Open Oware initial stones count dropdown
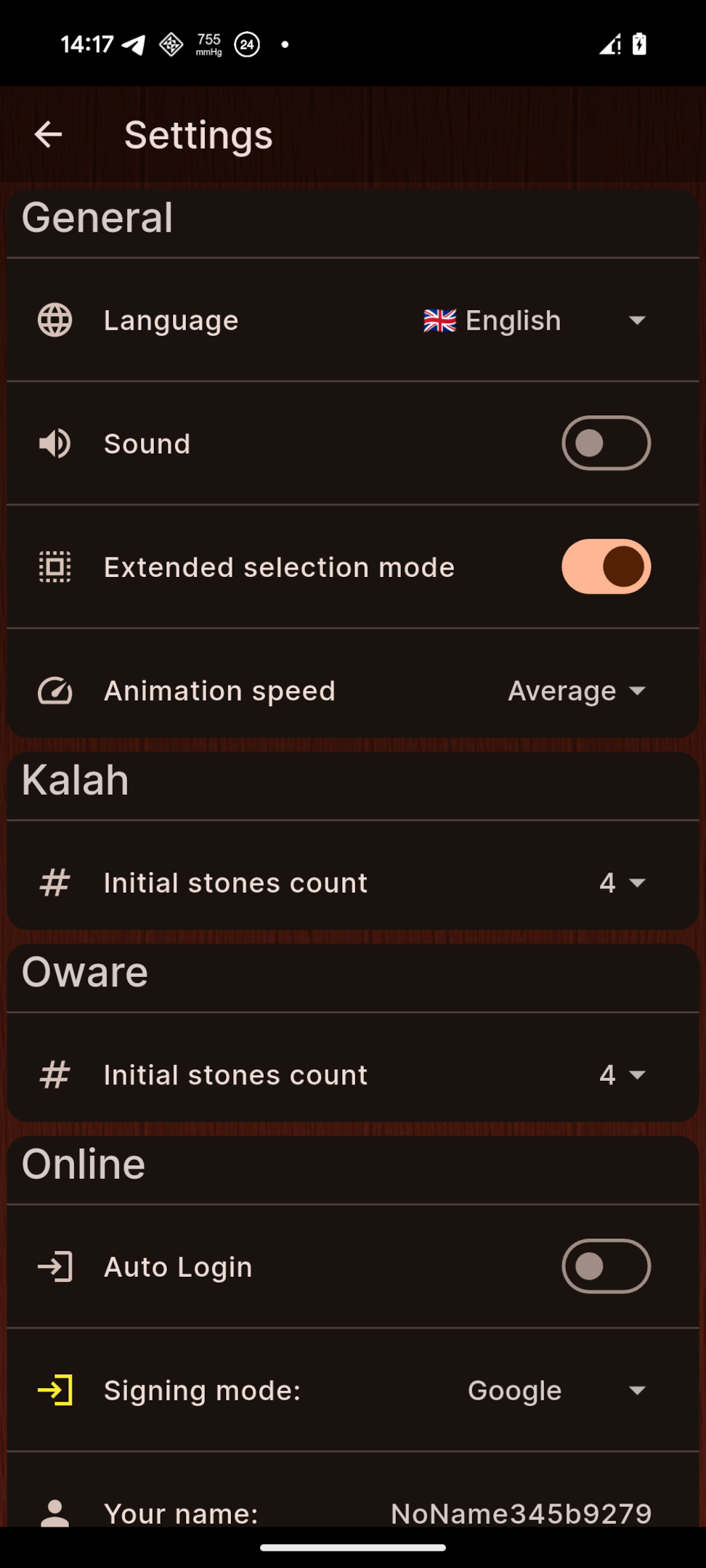The image size is (706, 1568). point(622,1074)
